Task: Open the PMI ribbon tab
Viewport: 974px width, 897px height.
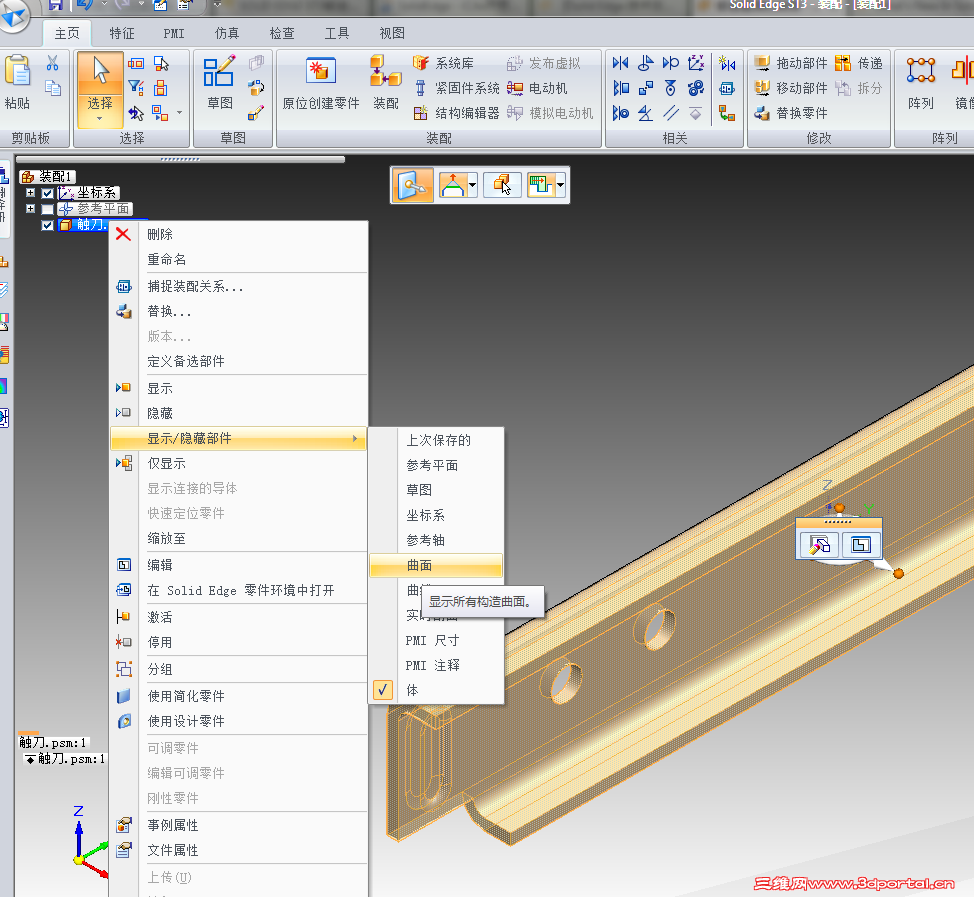Action: click(x=174, y=34)
